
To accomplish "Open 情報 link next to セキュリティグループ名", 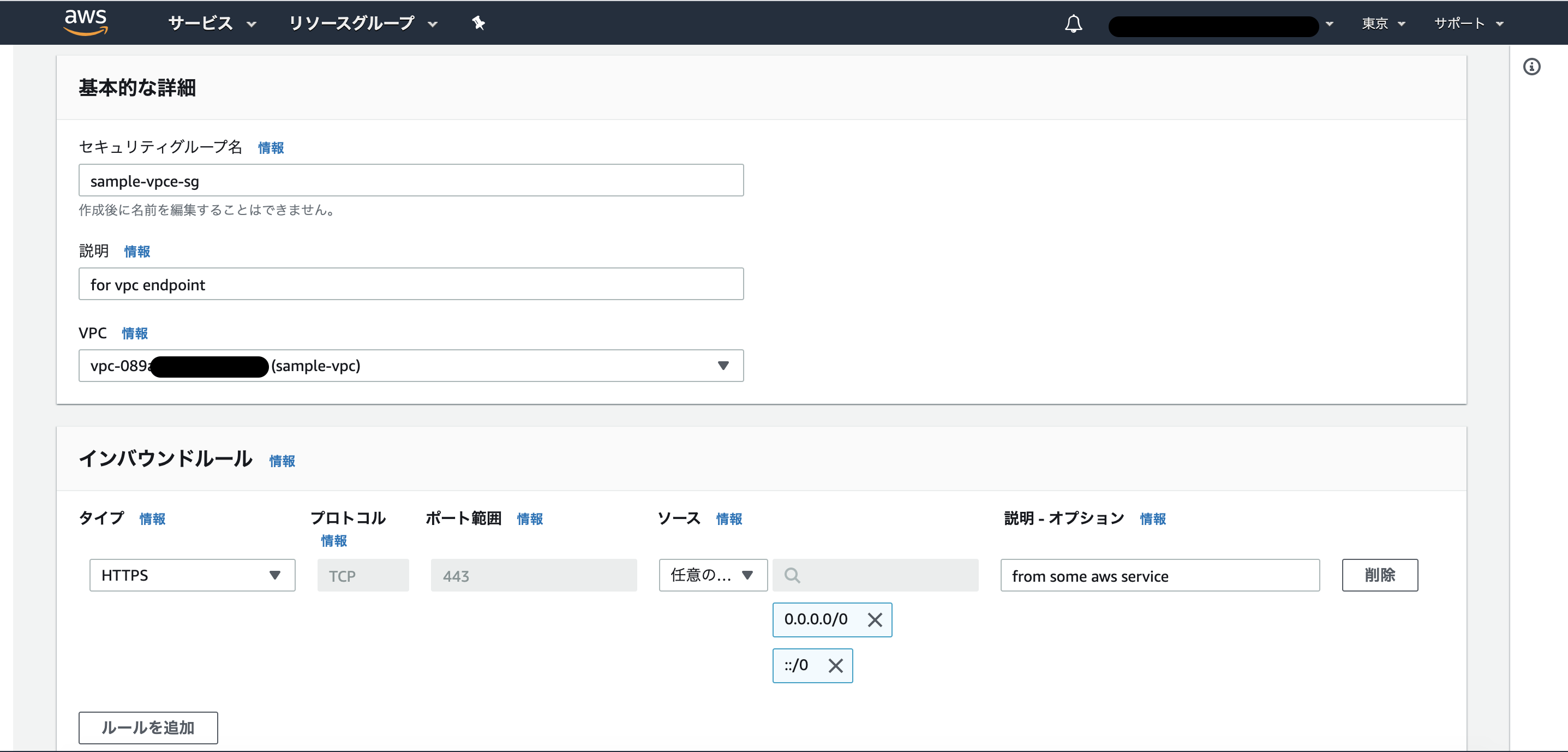I will click(x=271, y=148).
